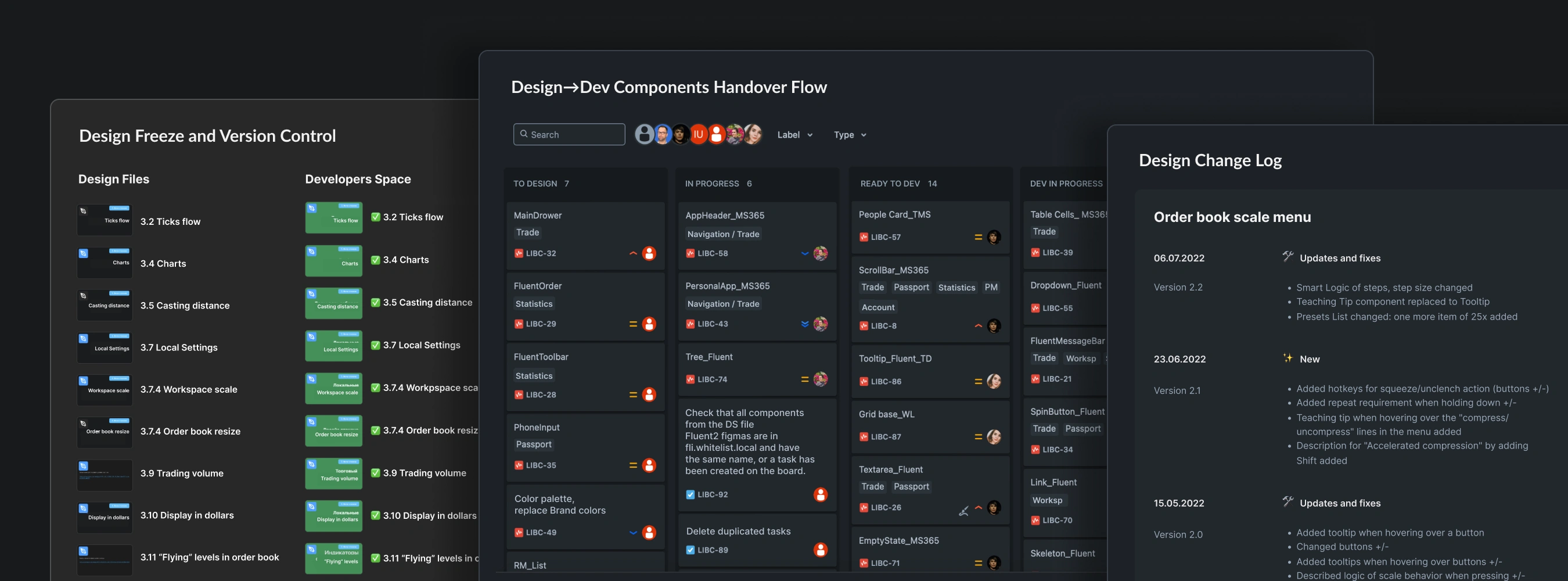Image resolution: width=1568 pixels, height=581 pixels.
Task: Click the medium priority icon on LIBC-29
Action: [633, 324]
